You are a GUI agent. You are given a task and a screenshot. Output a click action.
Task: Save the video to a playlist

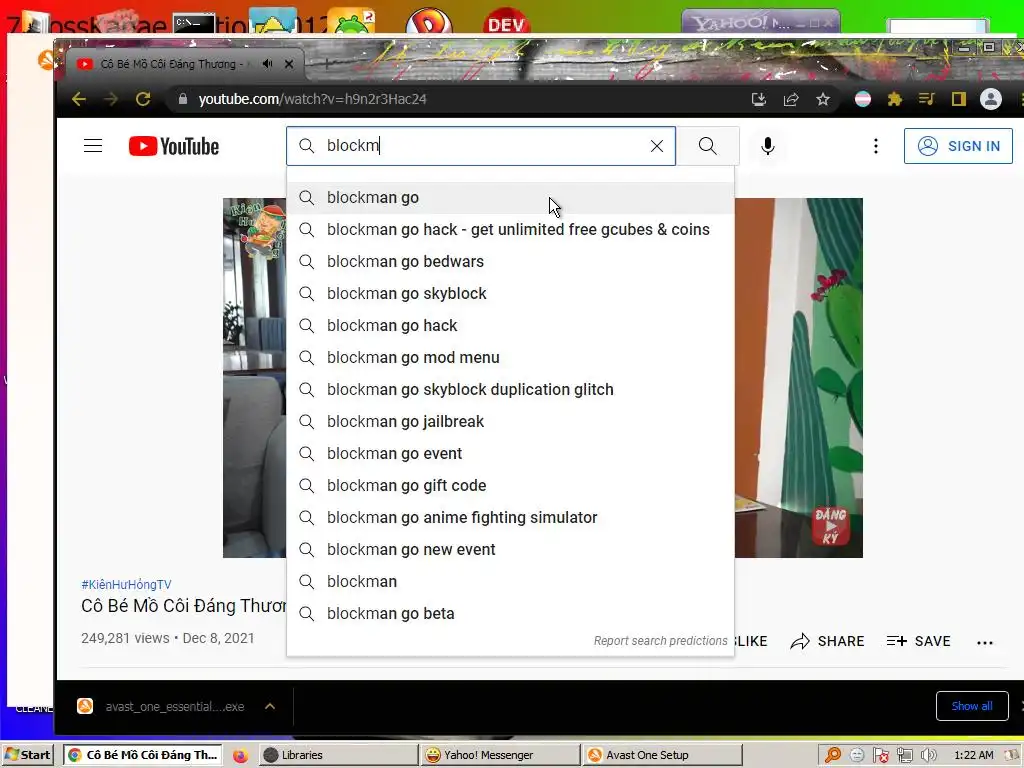[x=918, y=641]
